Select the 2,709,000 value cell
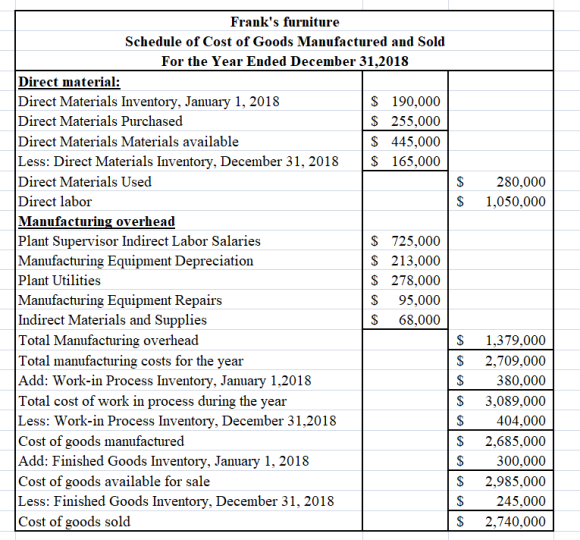This screenshot has height=540, width=580. pyautogui.click(x=501, y=361)
